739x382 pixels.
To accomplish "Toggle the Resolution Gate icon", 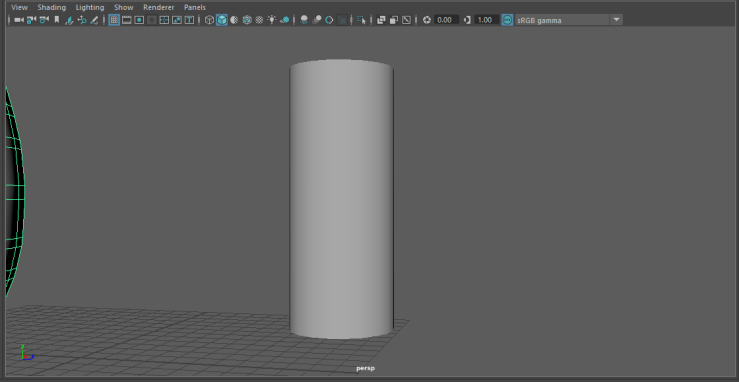I will pos(139,20).
